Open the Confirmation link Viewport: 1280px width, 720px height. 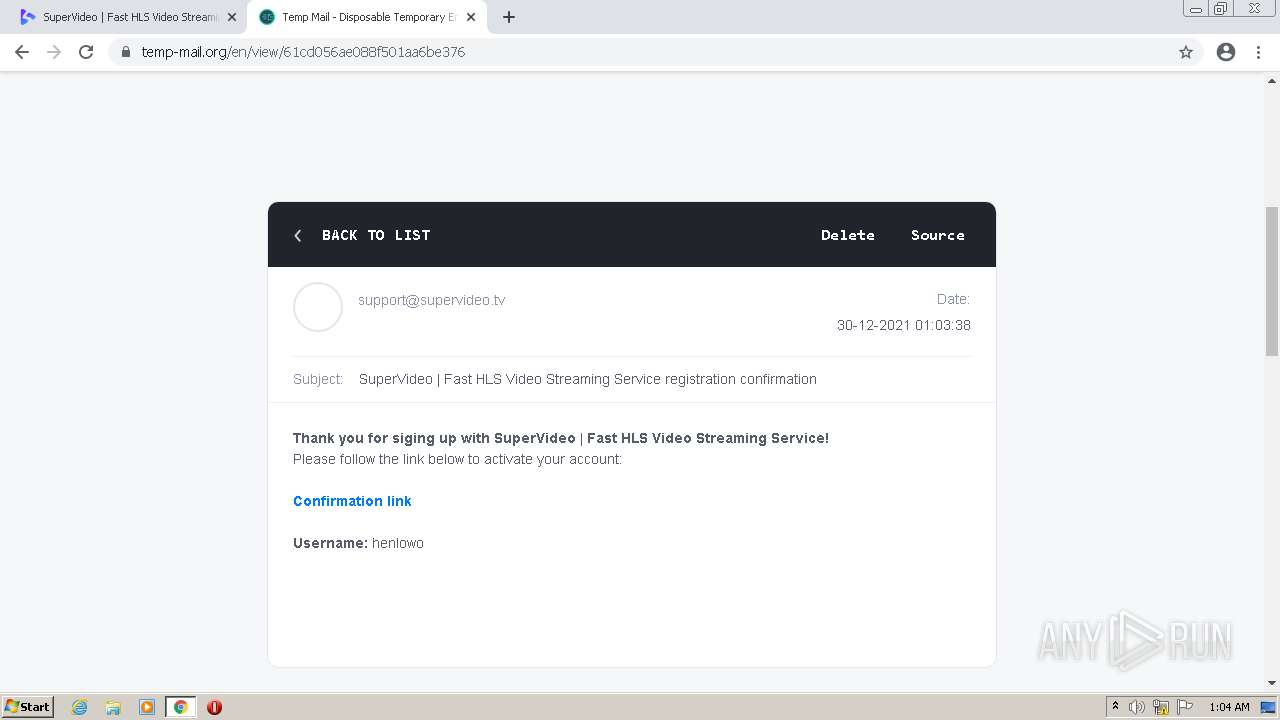coord(352,501)
